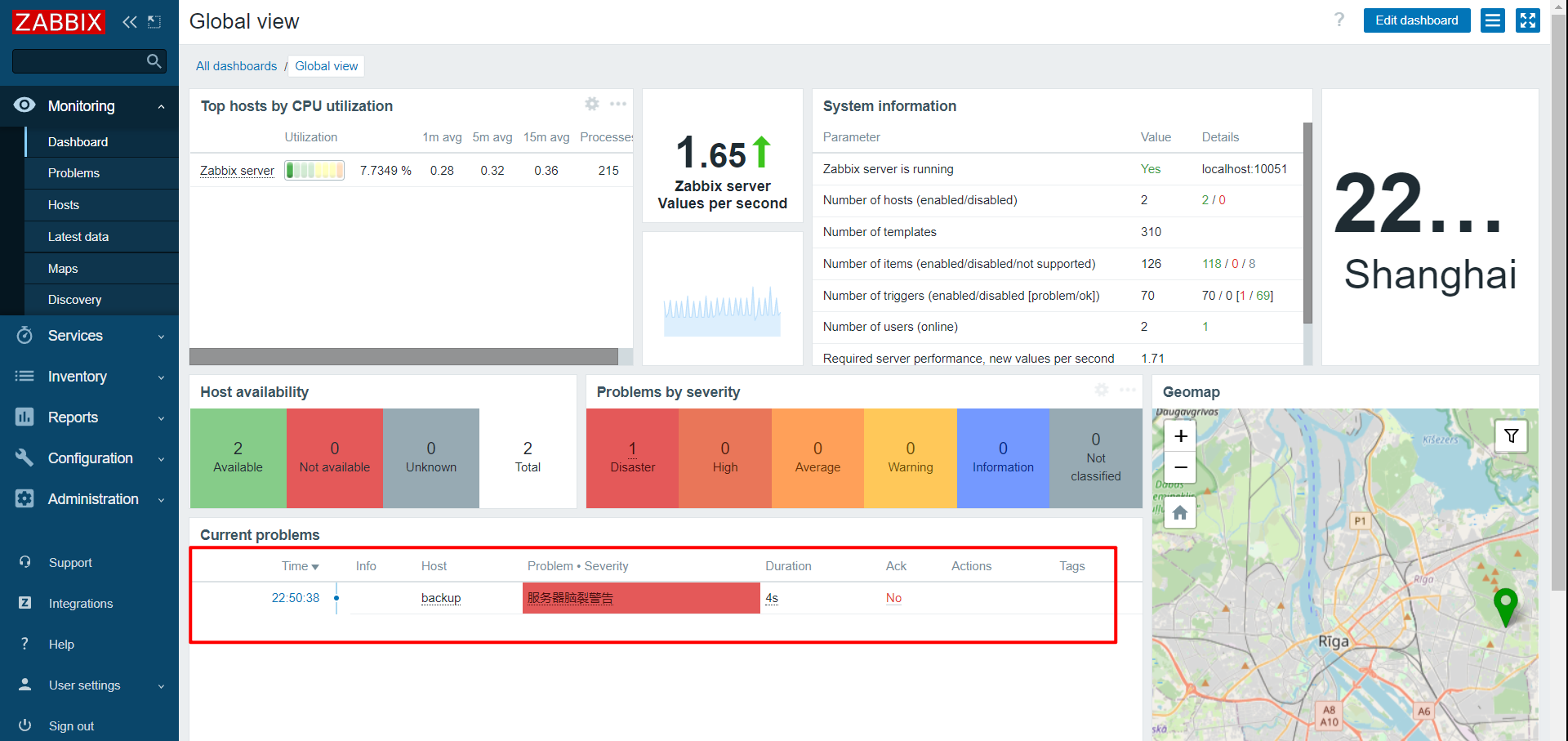The height and width of the screenshot is (741, 1568).
Task: Click the Warning severity tile
Action: (x=911, y=458)
